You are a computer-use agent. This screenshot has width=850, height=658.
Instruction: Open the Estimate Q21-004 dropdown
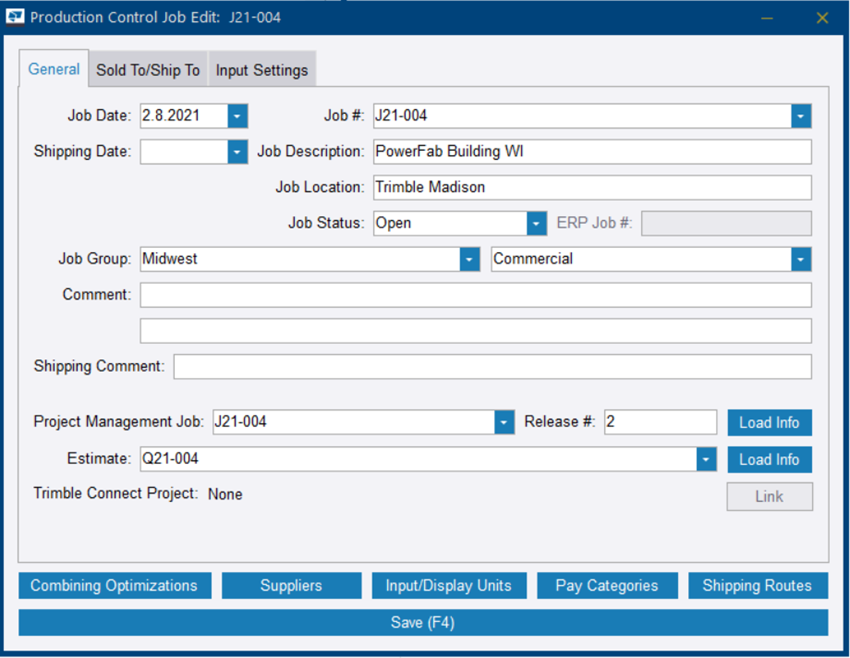coord(707,459)
